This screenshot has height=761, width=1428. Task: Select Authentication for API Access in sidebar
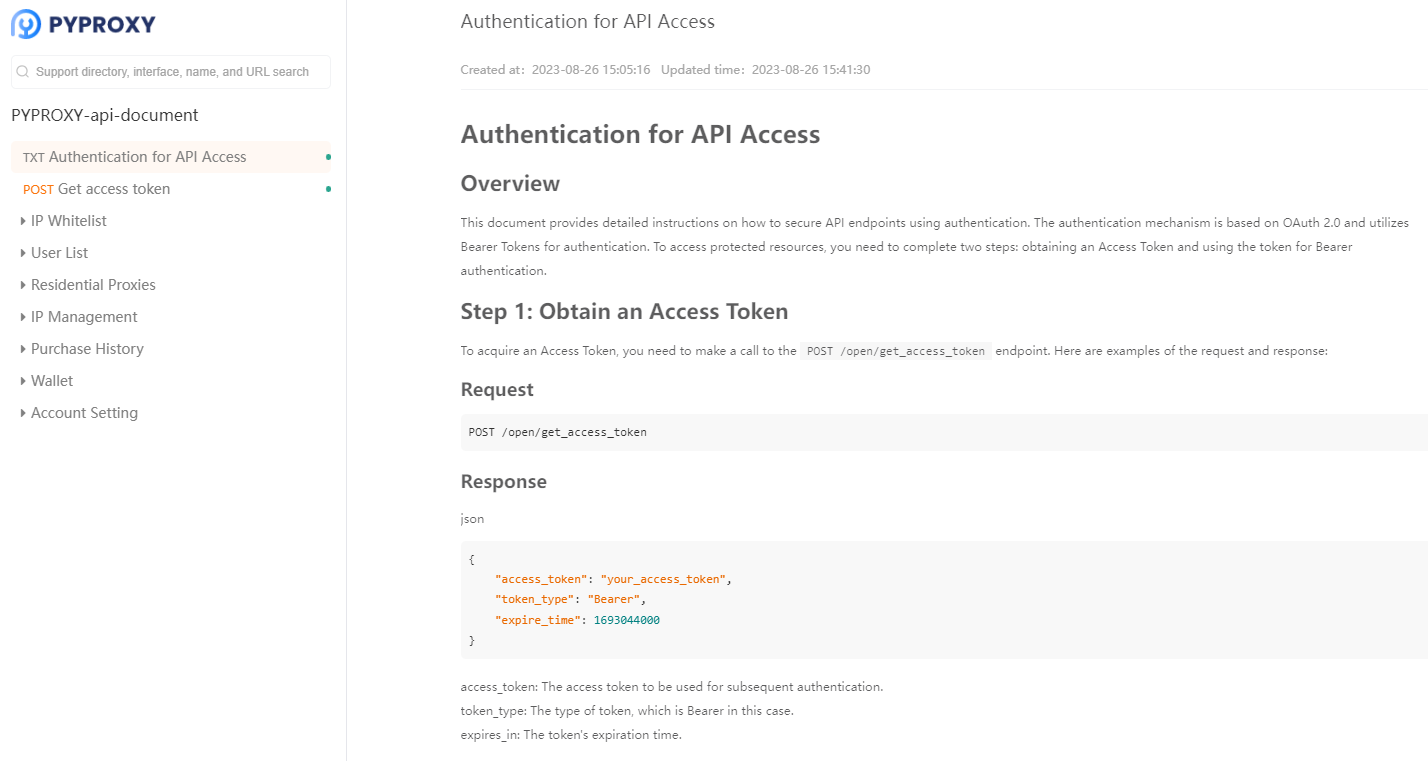pos(171,157)
